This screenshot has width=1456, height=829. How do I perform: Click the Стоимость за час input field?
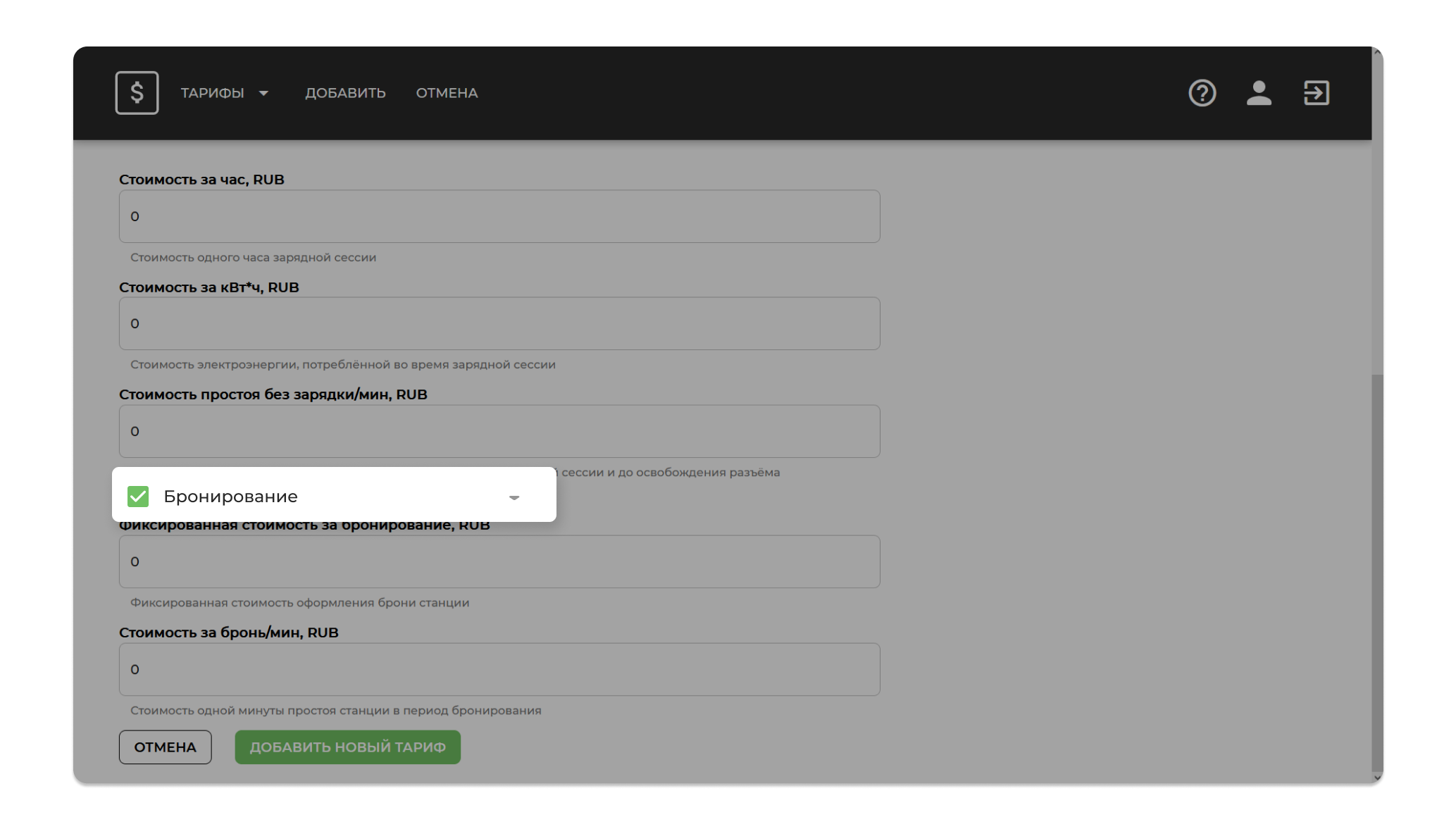[499, 216]
